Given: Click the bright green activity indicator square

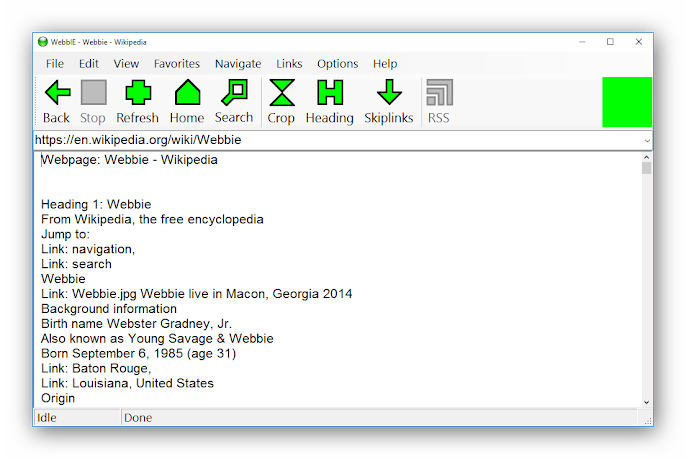Looking at the screenshot, I should [x=627, y=102].
